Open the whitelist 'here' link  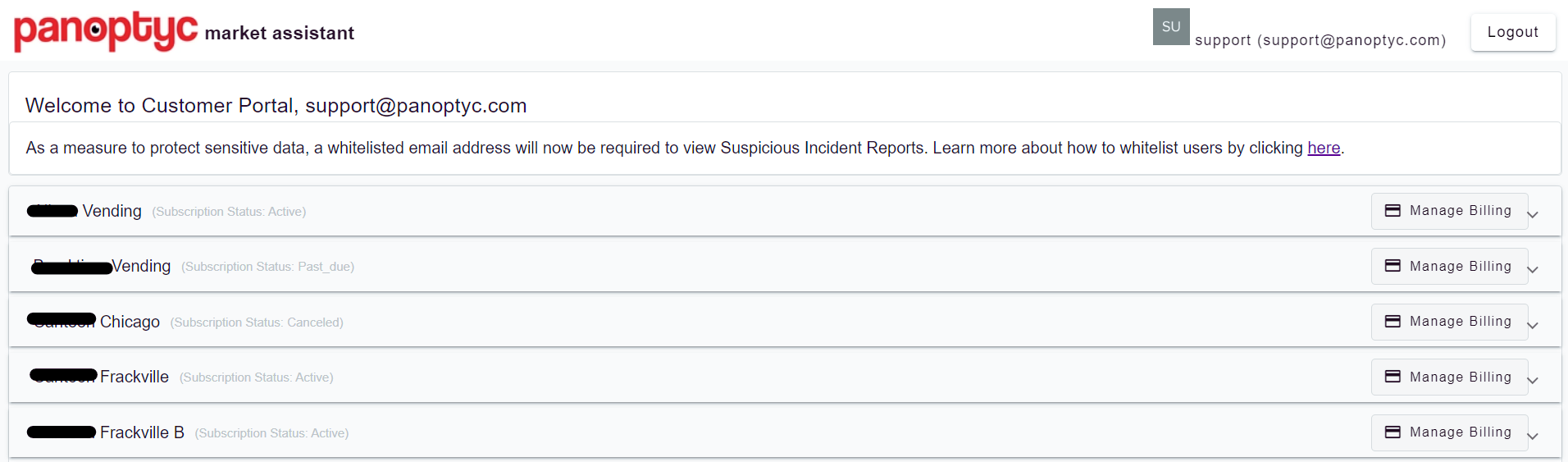tap(1324, 148)
